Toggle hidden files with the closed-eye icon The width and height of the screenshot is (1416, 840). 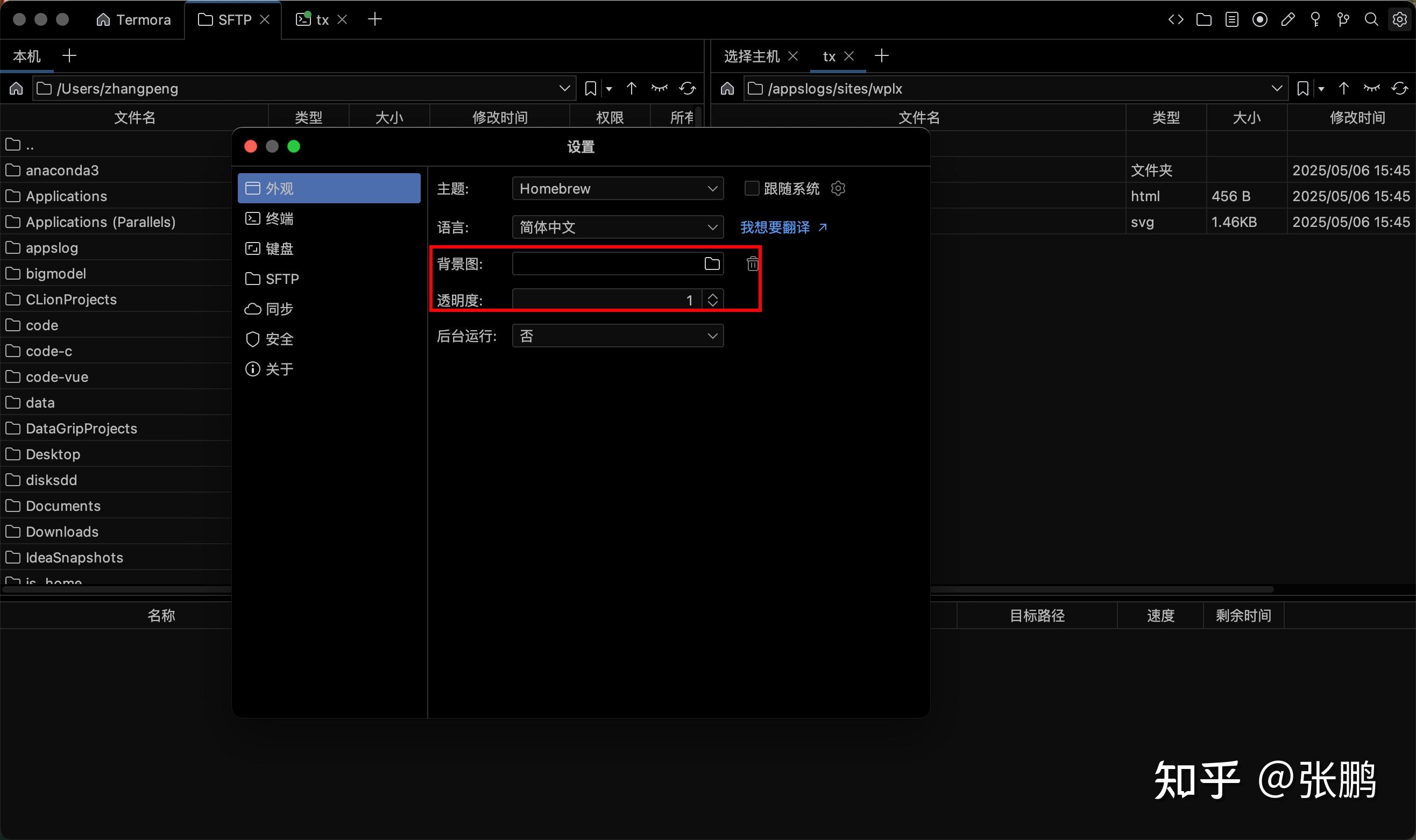pos(659,88)
